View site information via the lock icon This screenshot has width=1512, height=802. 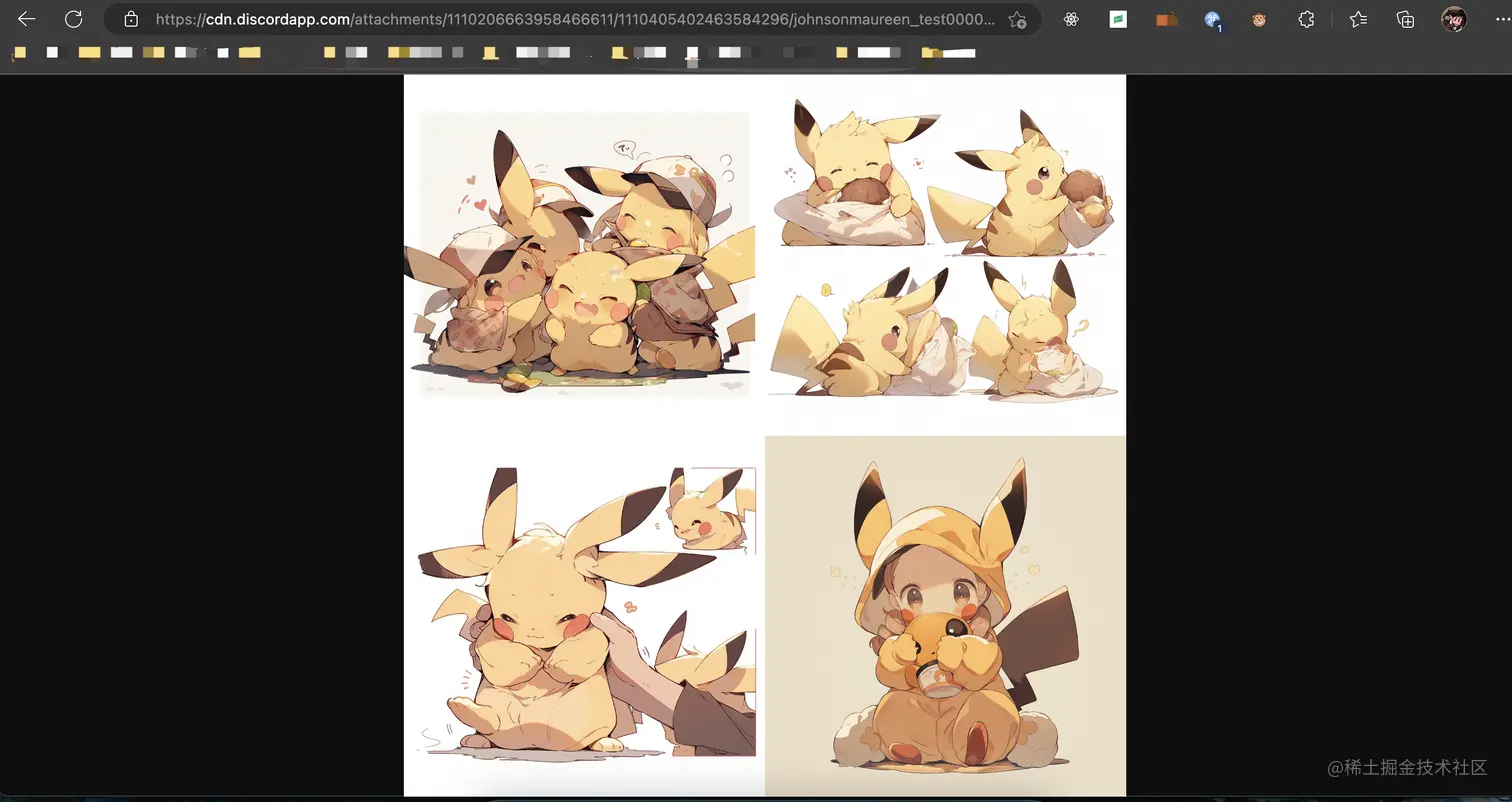131,19
